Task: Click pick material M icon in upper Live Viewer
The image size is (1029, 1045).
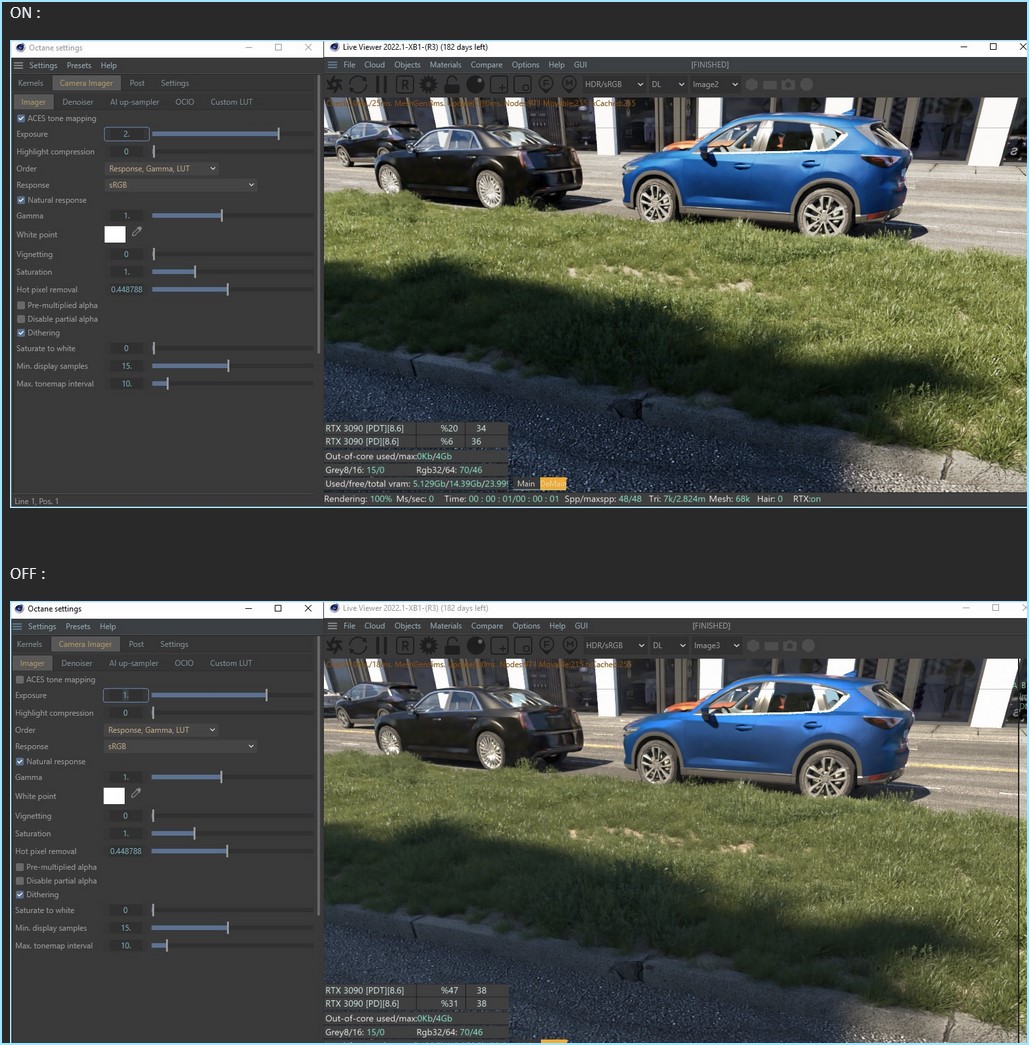Action: pos(568,84)
